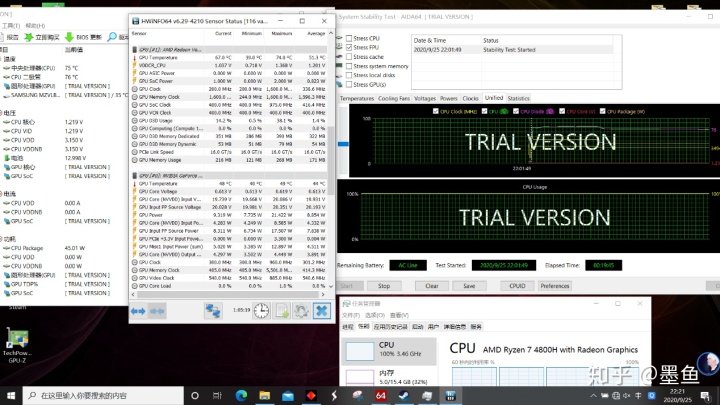720x405 pixels.
Task: Enable the Stress CPU checkbox
Action: 349,38
